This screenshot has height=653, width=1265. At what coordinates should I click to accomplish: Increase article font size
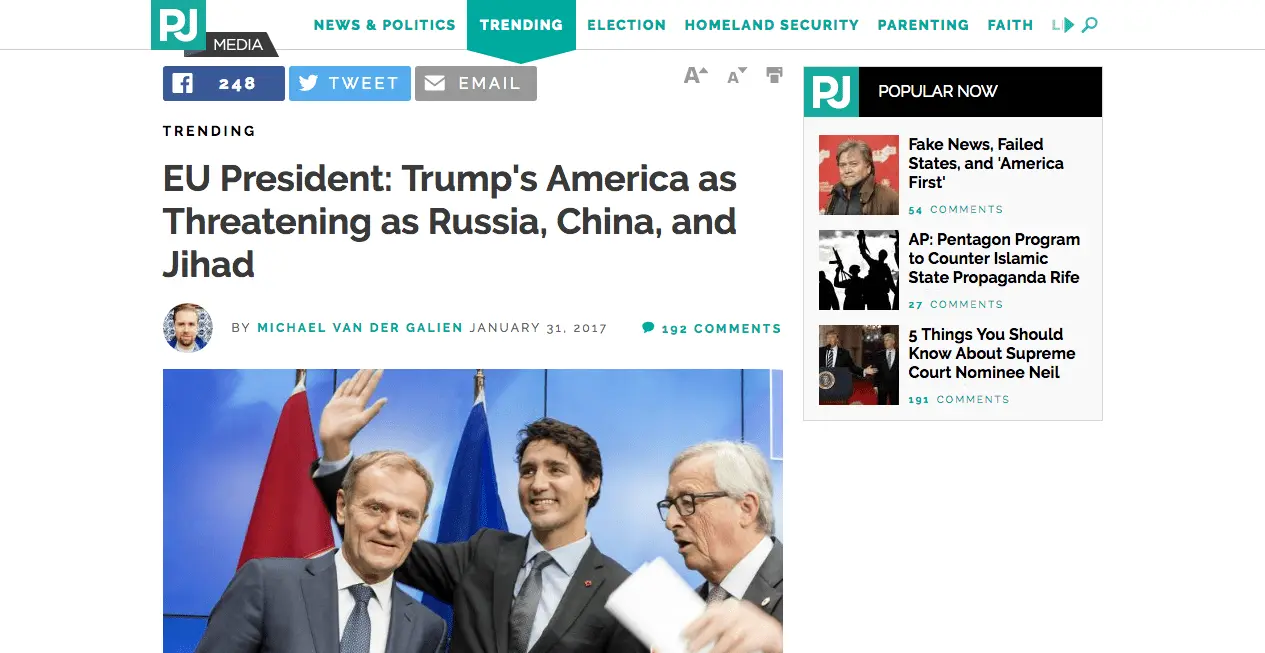point(696,75)
